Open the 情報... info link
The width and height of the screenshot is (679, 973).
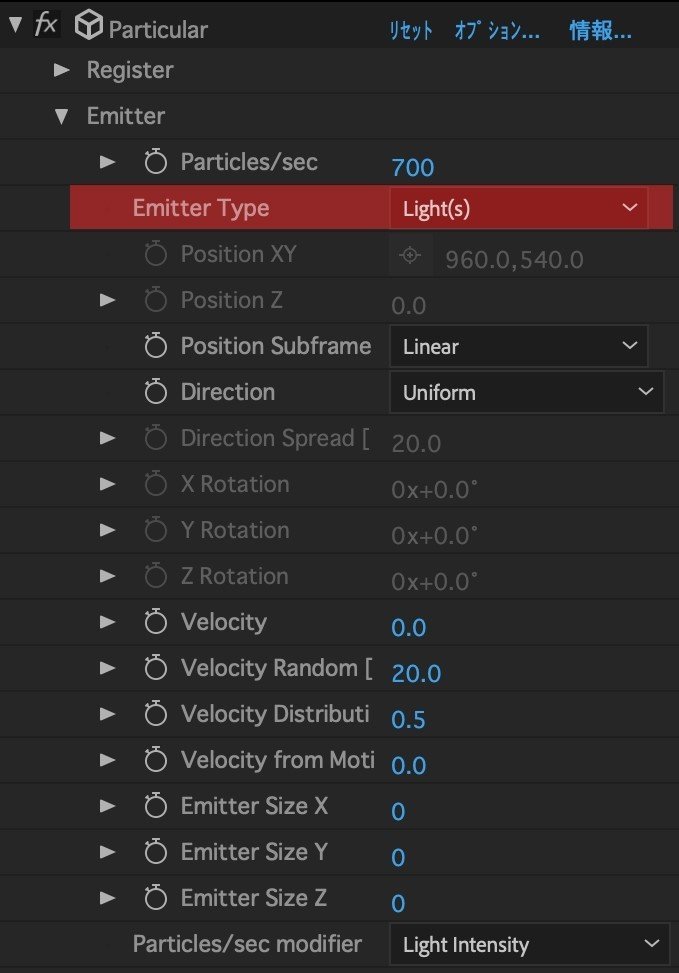point(600,30)
